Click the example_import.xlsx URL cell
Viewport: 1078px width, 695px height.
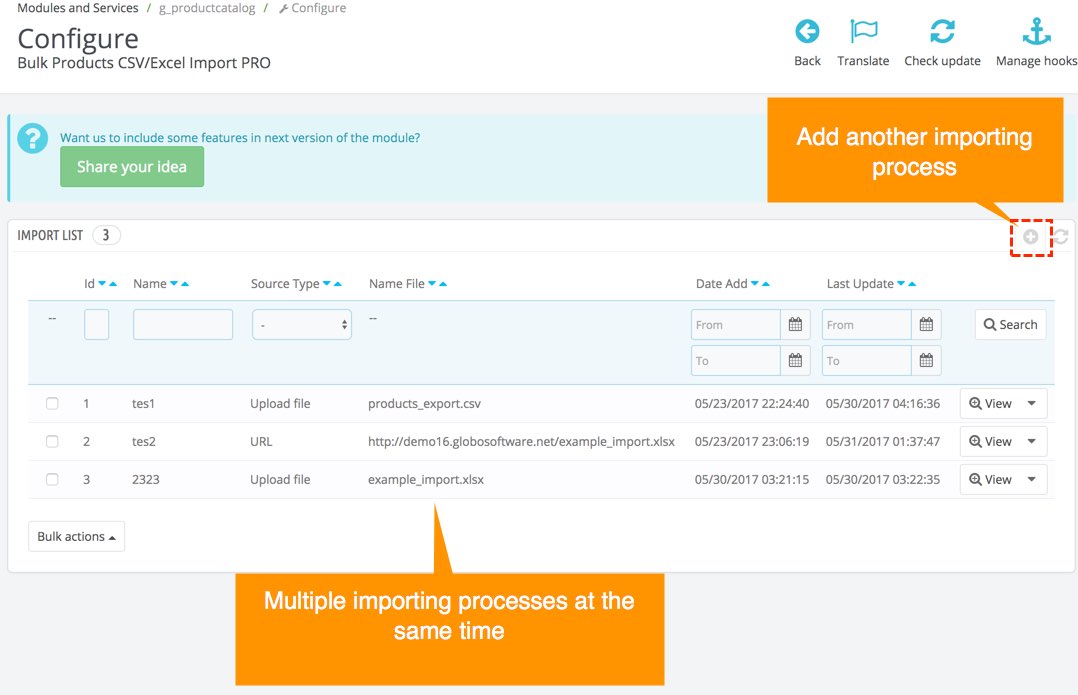[x=521, y=441]
